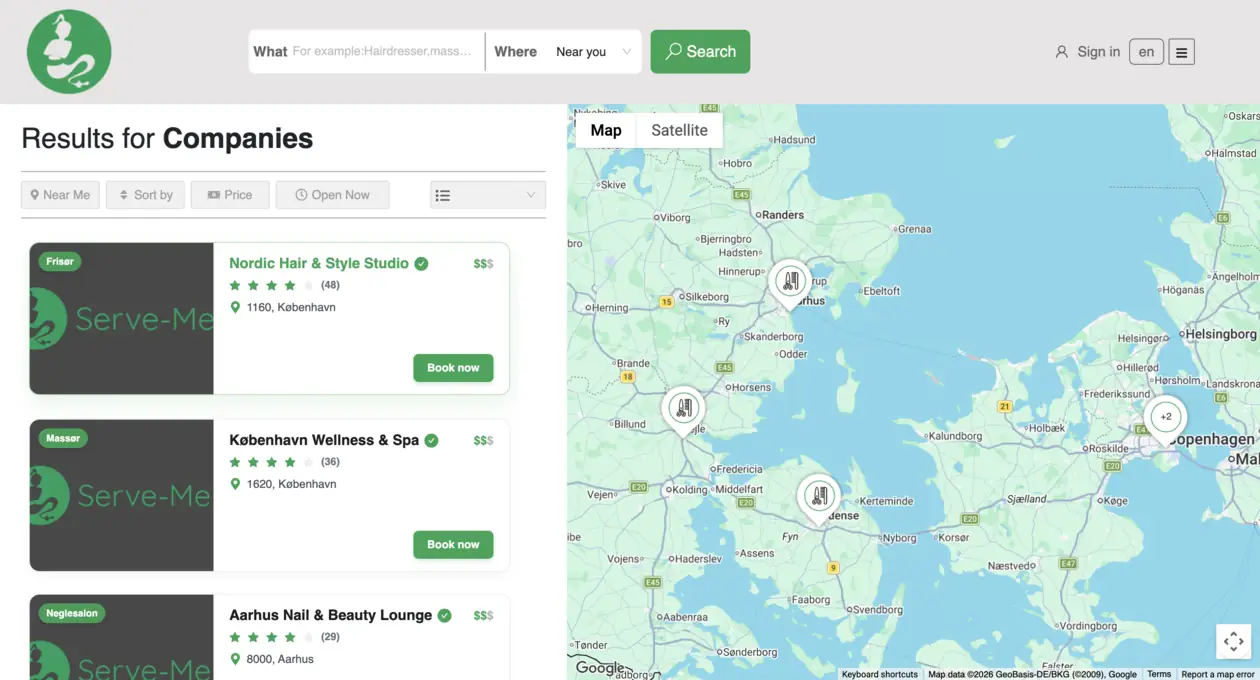The image size is (1260, 680).
Task: Open Aarhus Nail & Beauty Lounge listing
Action: tap(331, 615)
